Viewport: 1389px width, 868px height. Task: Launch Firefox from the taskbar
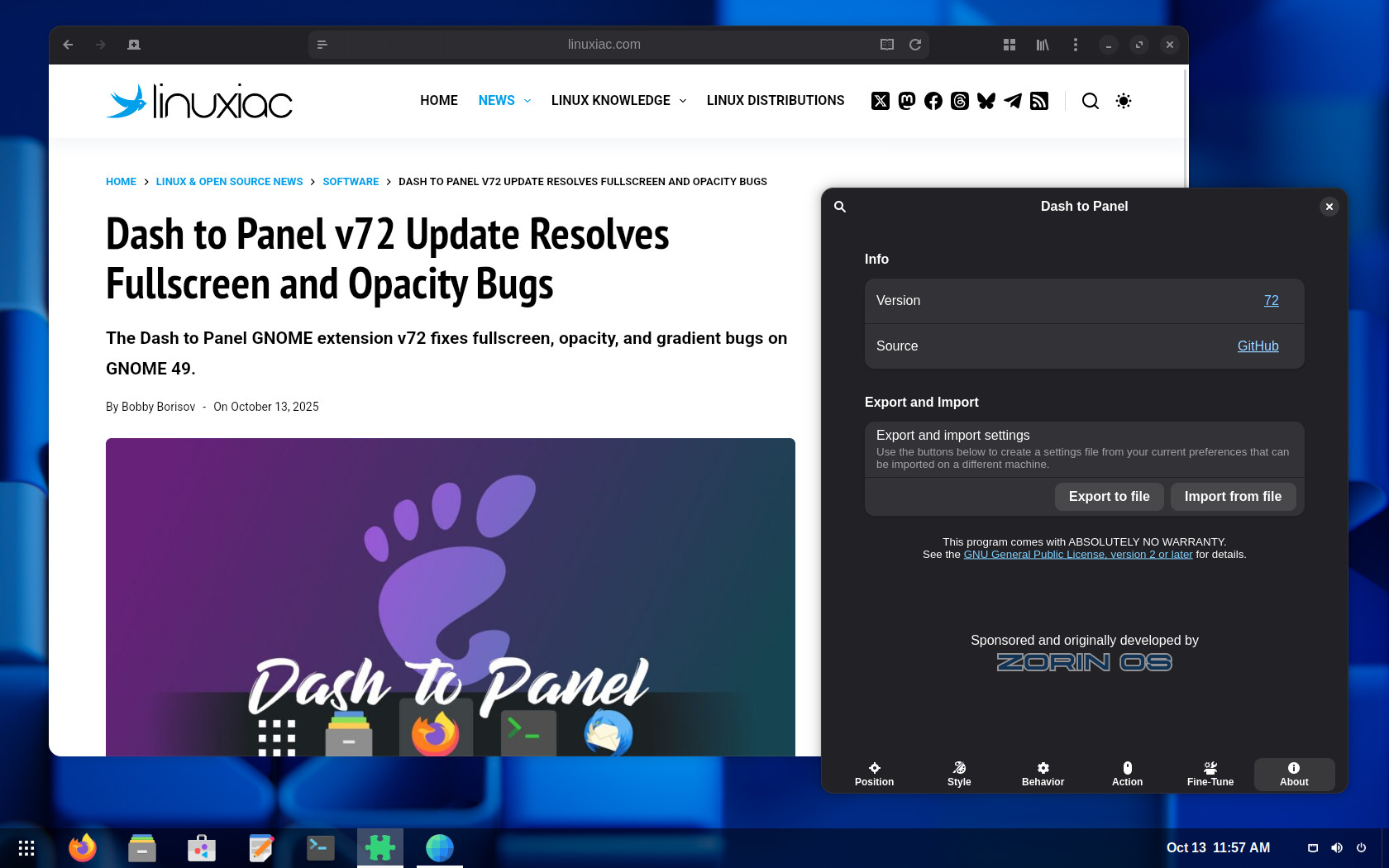point(83,848)
